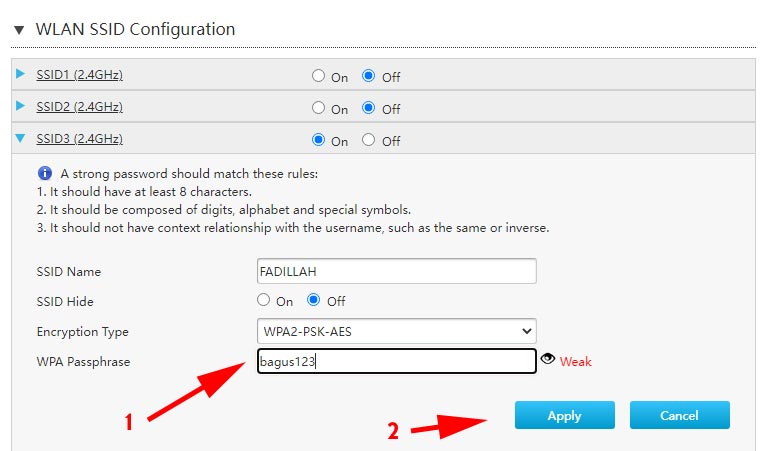Screen dimensions: 766x451
Task: Select Off radio for SSID1
Action: (368, 76)
